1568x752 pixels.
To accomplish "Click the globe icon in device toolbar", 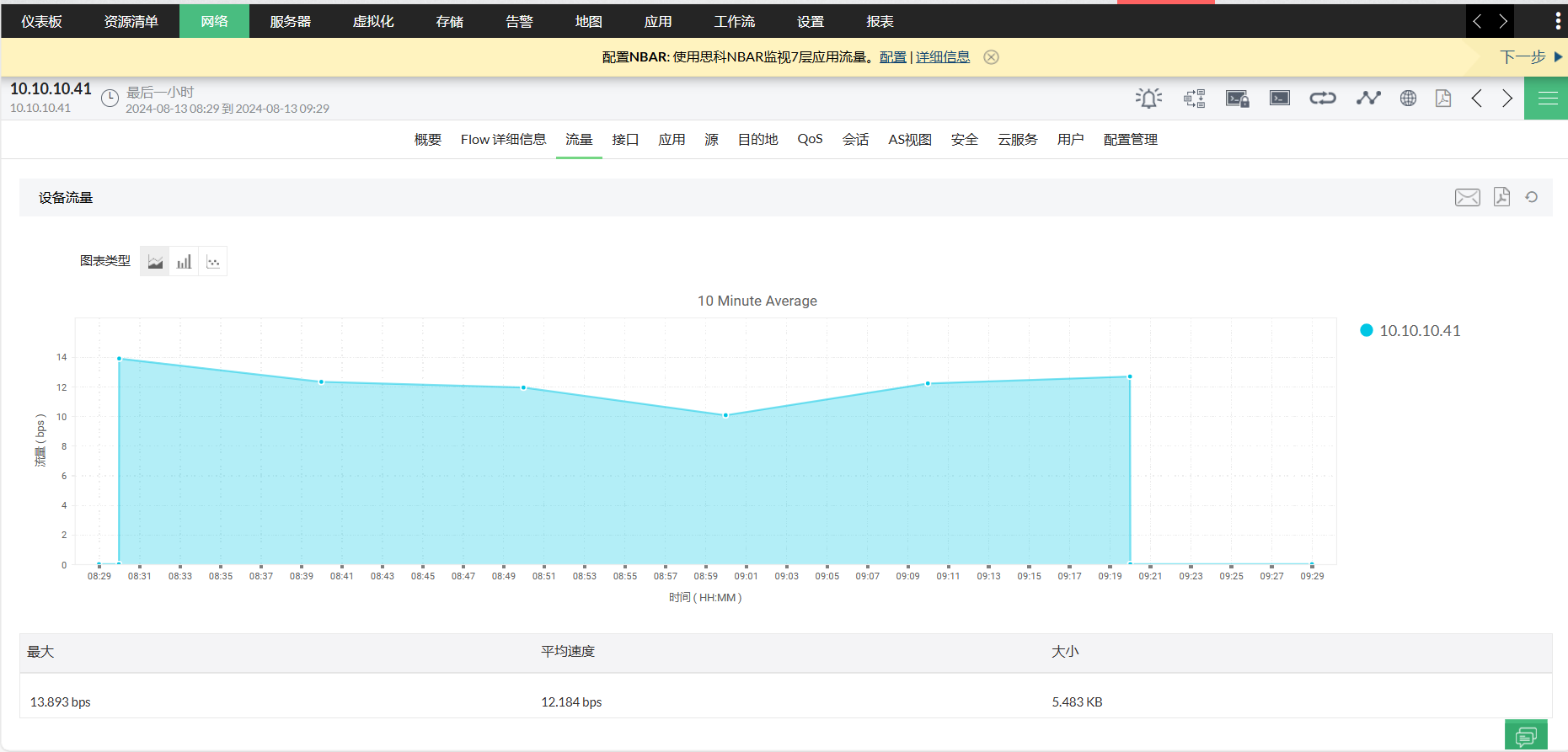I will pyautogui.click(x=1408, y=99).
